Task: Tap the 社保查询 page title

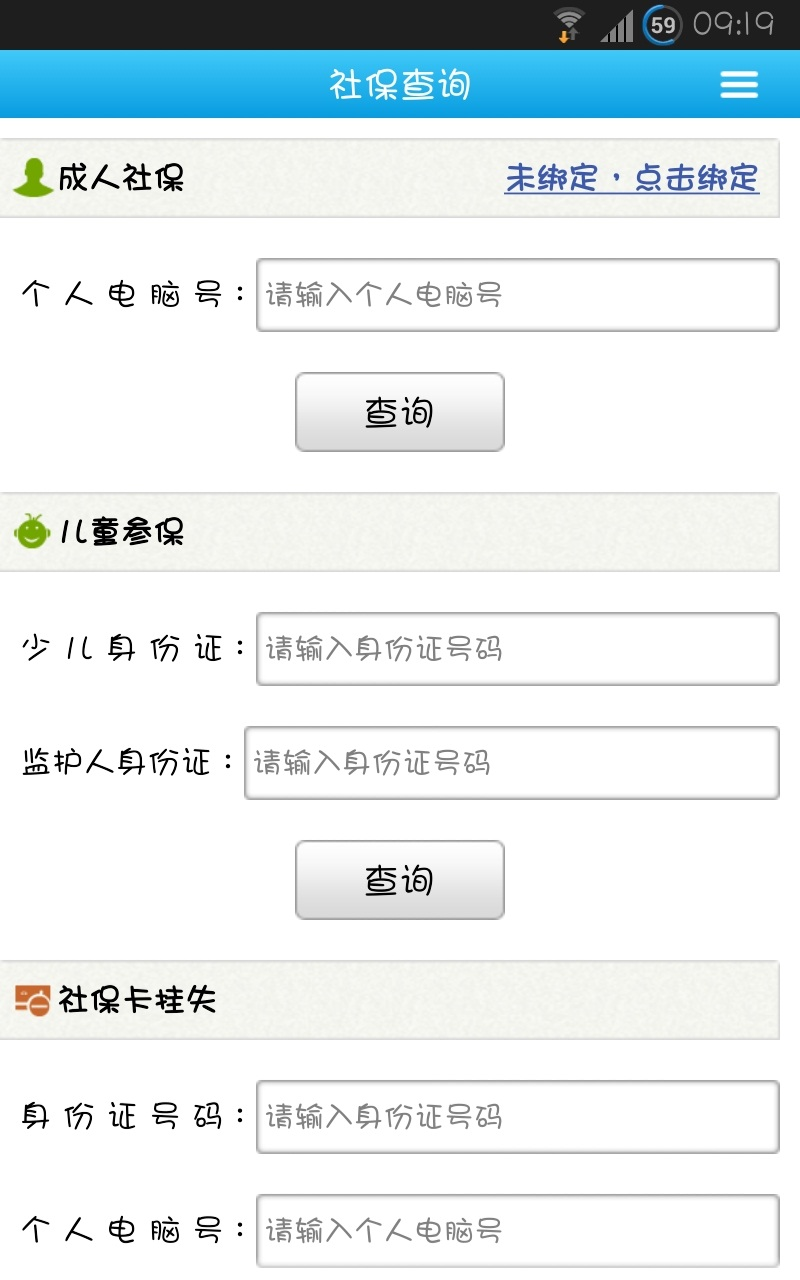Action: click(399, 85)
